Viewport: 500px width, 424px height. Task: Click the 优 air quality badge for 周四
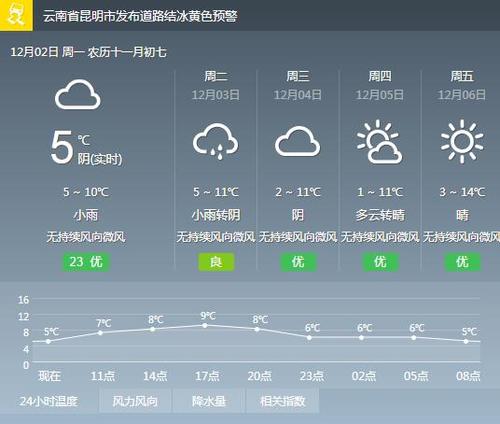click(x=380, y=262)
